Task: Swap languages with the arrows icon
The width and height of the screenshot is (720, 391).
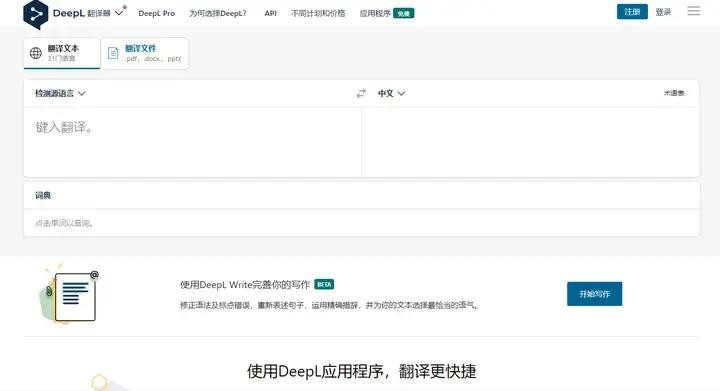Action: tap(361, 93)
